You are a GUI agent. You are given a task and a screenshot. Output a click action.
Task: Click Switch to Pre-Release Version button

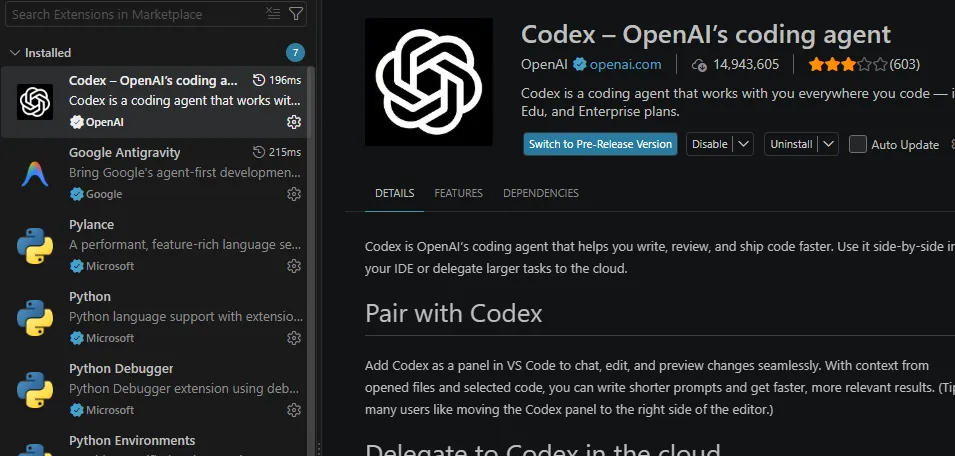point(600,144)
